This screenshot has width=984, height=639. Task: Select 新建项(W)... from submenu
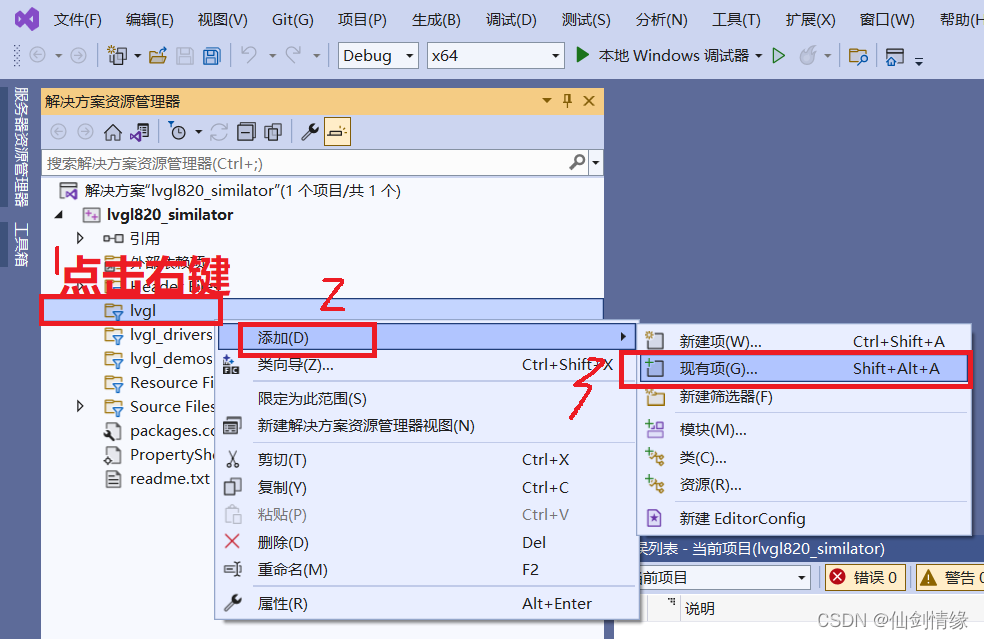pyautogui.click(x=804, y=341)
